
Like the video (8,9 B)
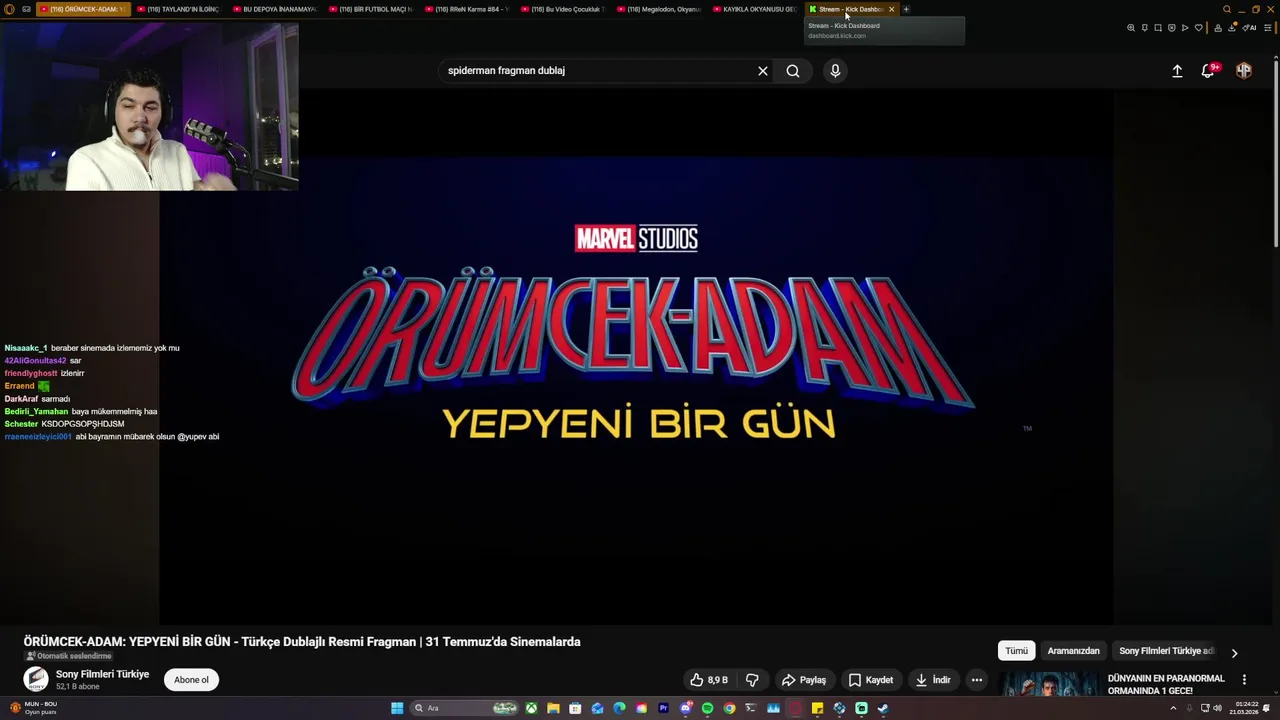click(709, 680)
